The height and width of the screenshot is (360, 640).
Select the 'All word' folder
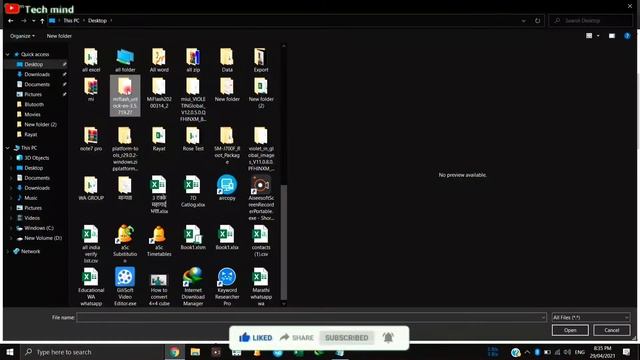pos(159,60)
